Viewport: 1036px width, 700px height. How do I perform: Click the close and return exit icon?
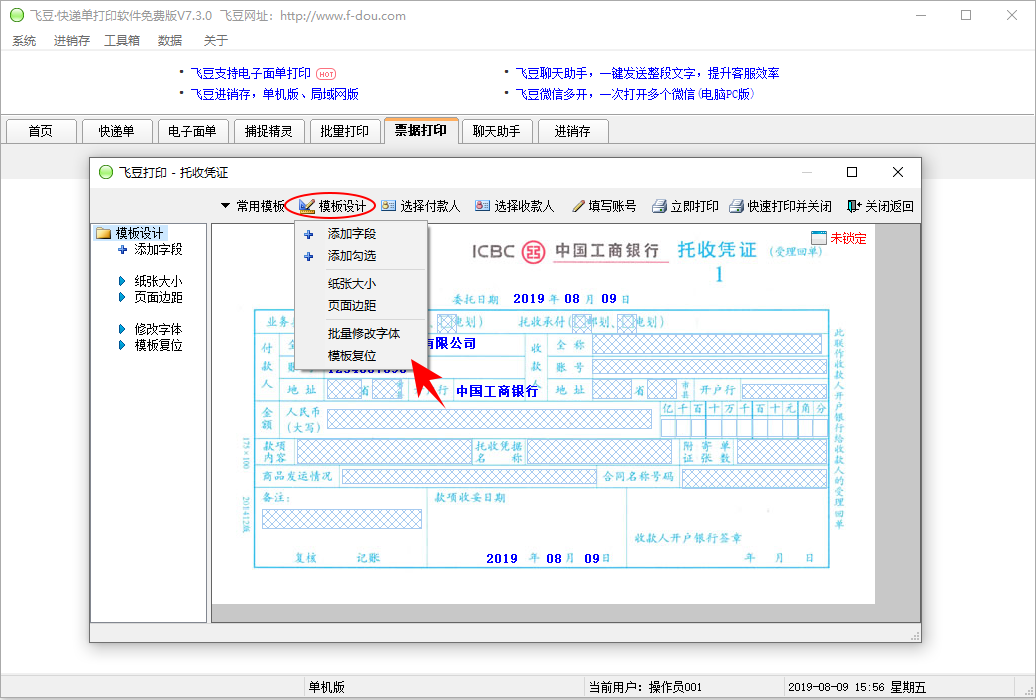[854, 206]
